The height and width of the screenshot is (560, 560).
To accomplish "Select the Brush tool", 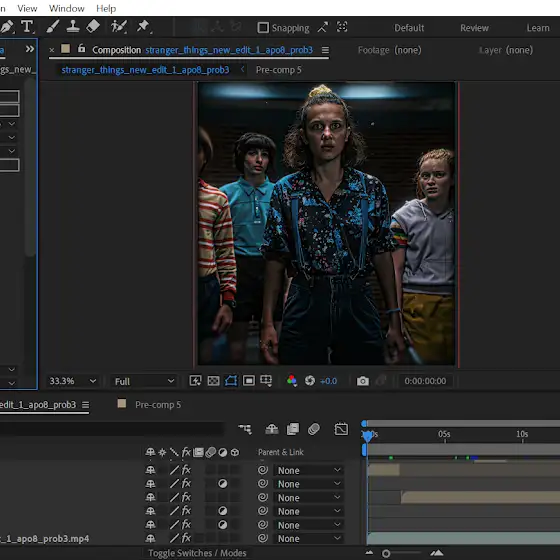I will tap(53, 27).
